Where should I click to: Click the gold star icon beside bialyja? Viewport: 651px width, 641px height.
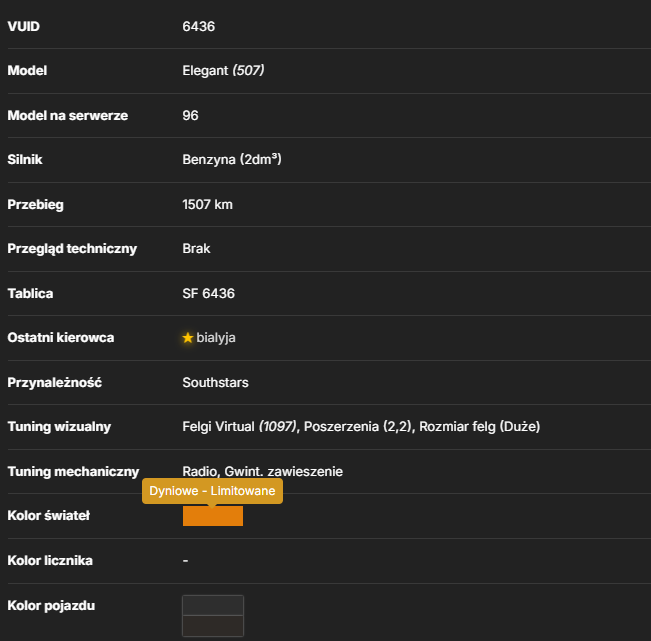[188, 338]
